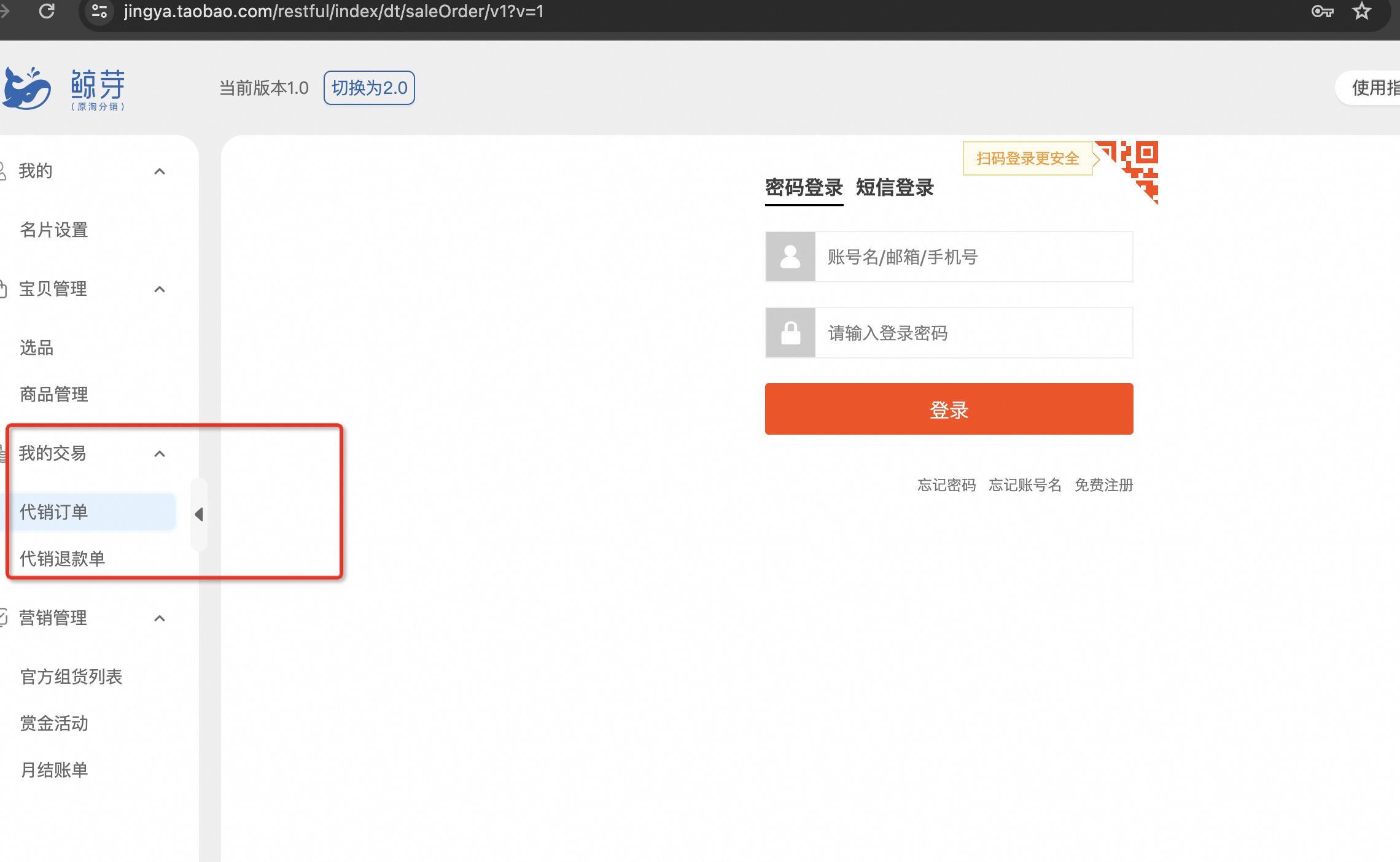Image resolution: width=1400 pixels, height=862 pixels.
Task: Click the lock icon in password field
Action: (790, 333)
